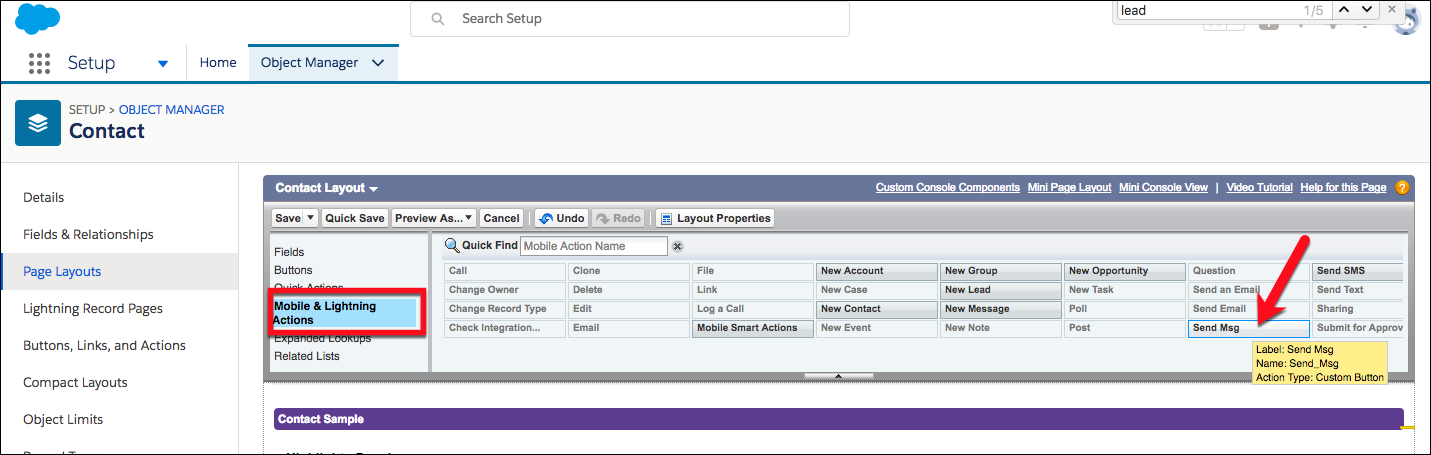Select the Check Integration action
The width and height of the screenshot is (1431, 455).
point(505,328)
